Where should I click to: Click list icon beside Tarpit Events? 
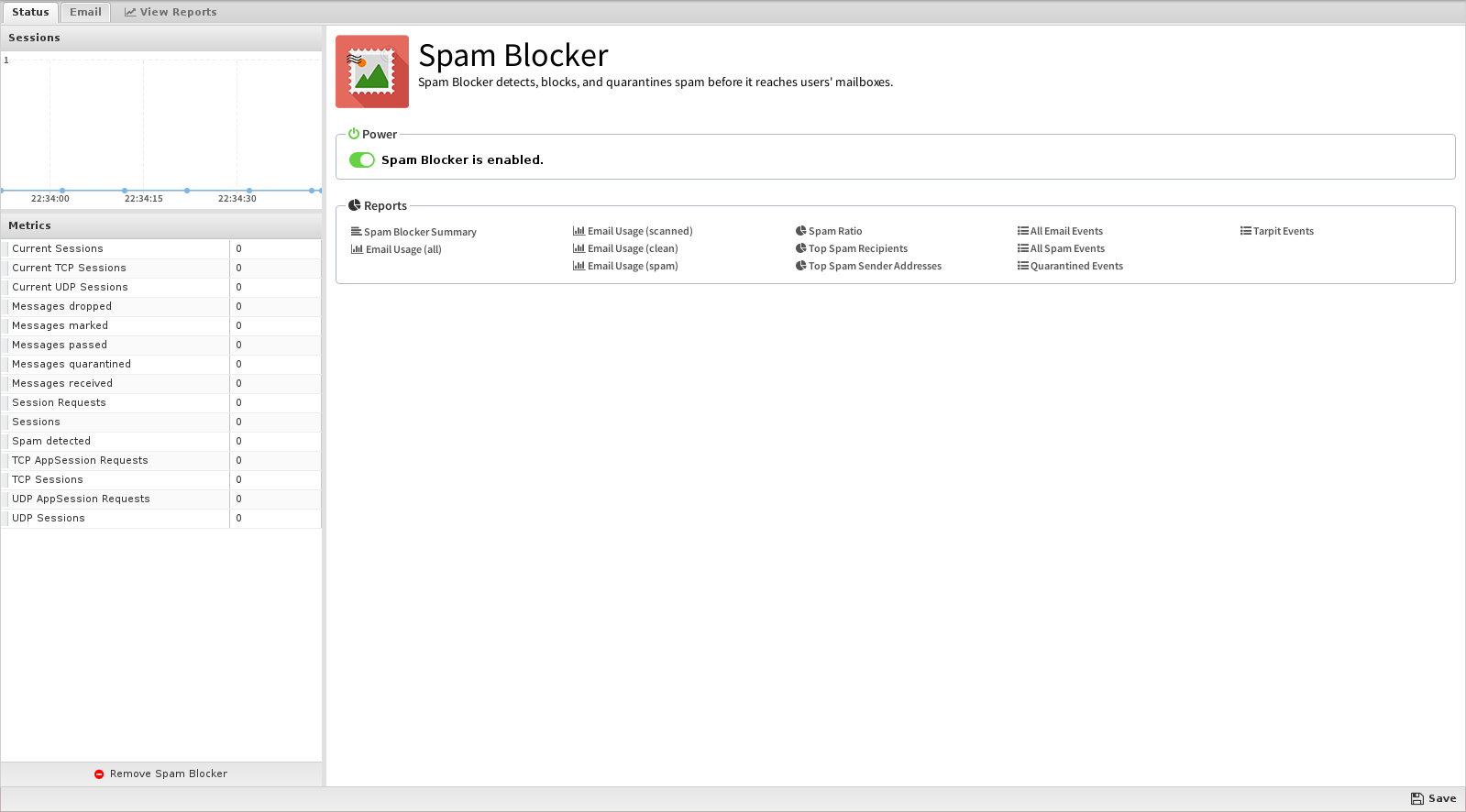[x=1245, y=231]
